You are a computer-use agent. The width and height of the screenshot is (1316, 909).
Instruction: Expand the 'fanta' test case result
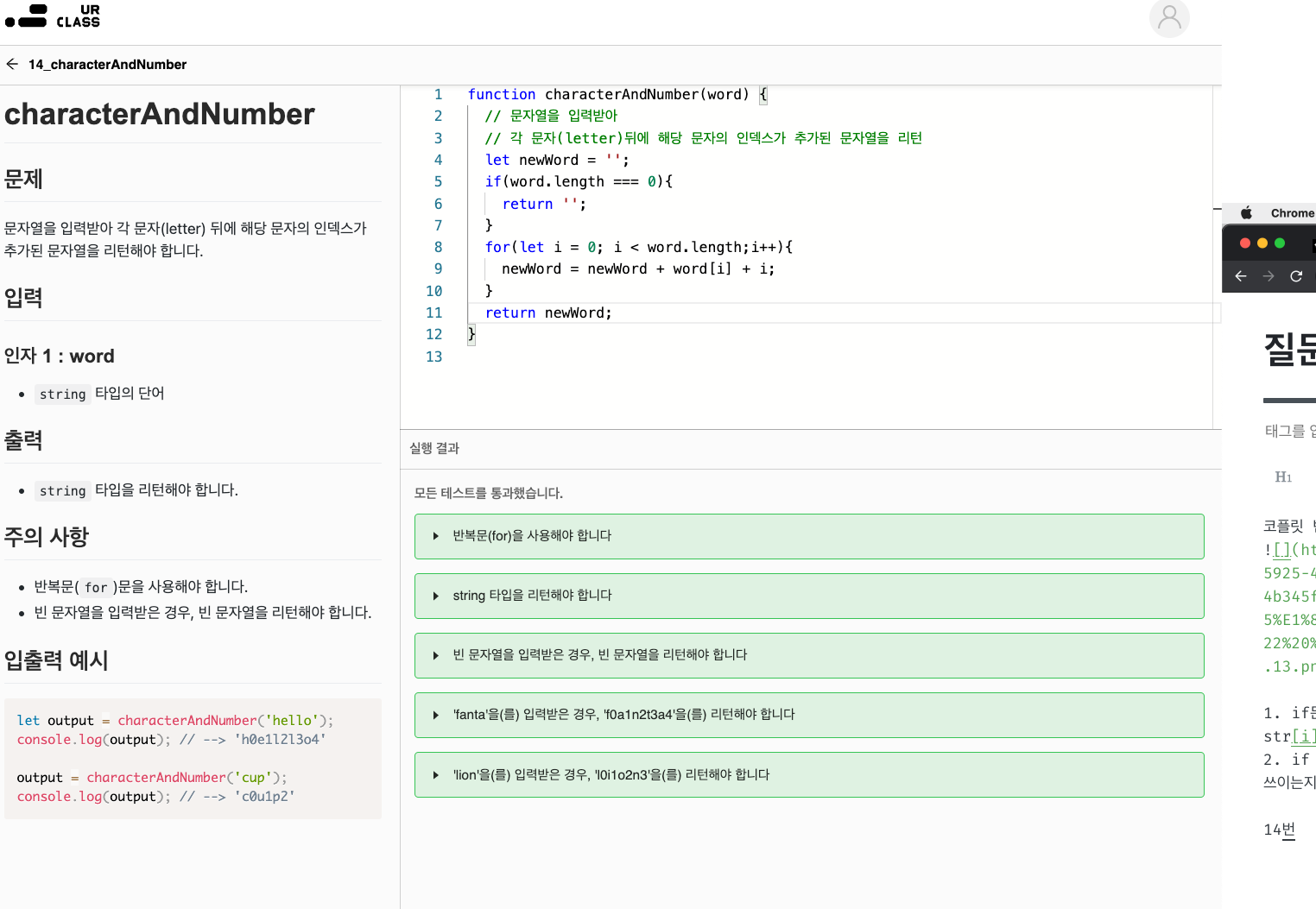coord(809,715)
